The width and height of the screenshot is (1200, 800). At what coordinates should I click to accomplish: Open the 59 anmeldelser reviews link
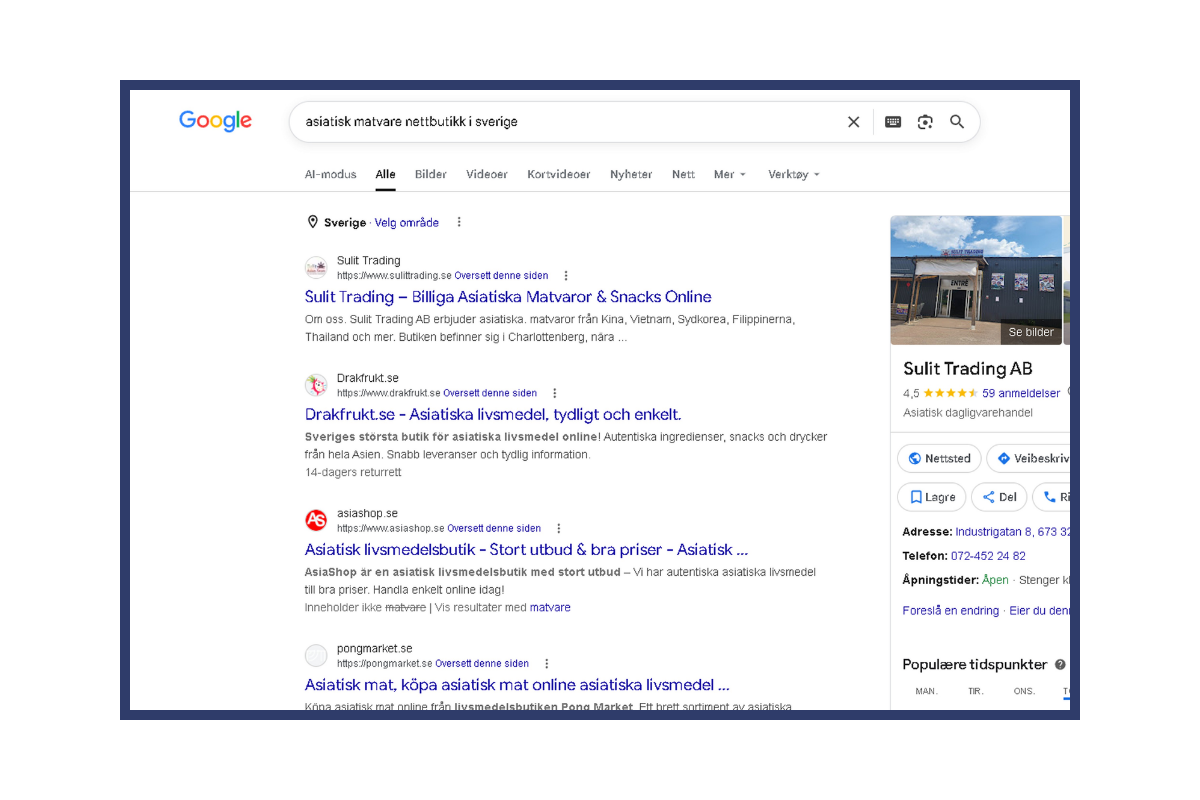pos(1021,393)
